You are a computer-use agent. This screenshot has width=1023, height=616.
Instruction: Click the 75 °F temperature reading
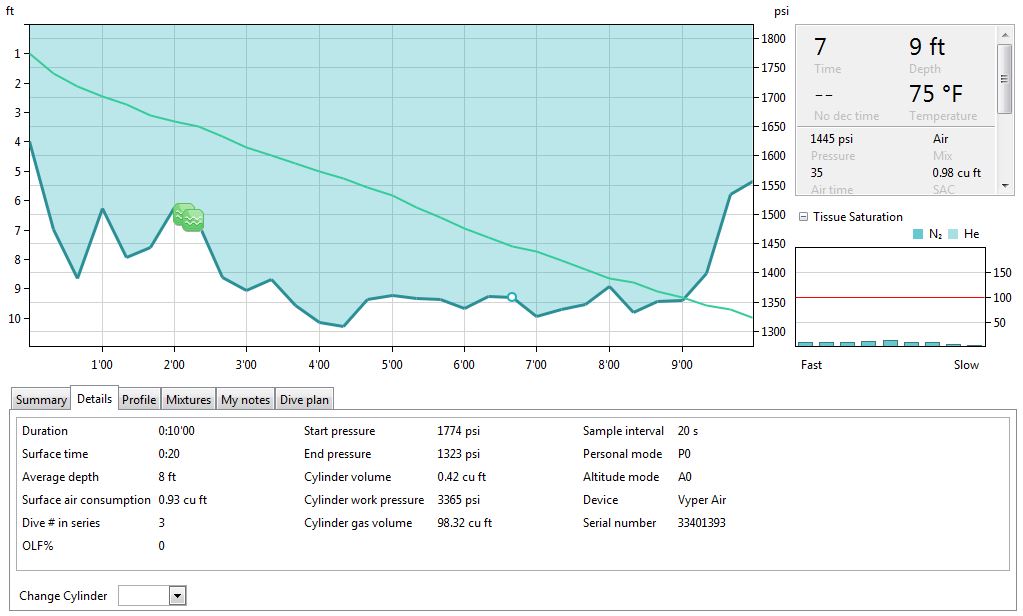[935, 94]
